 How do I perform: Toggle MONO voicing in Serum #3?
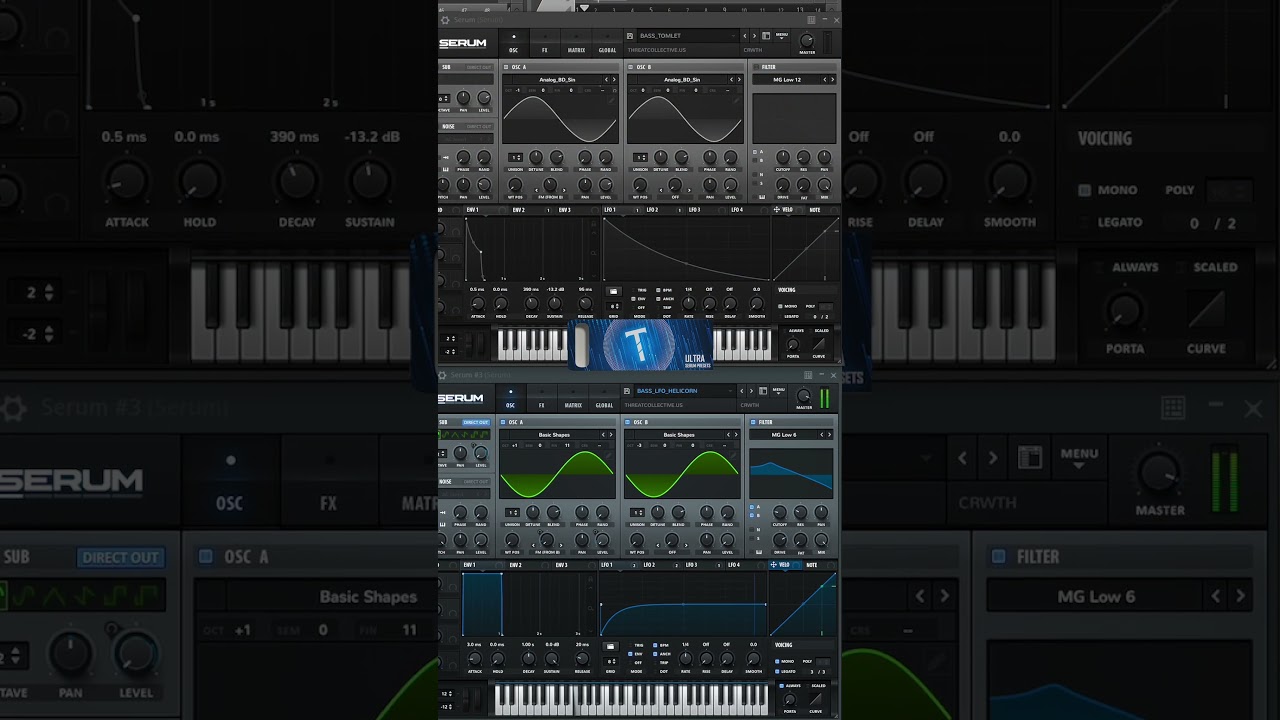click(778, 661)
